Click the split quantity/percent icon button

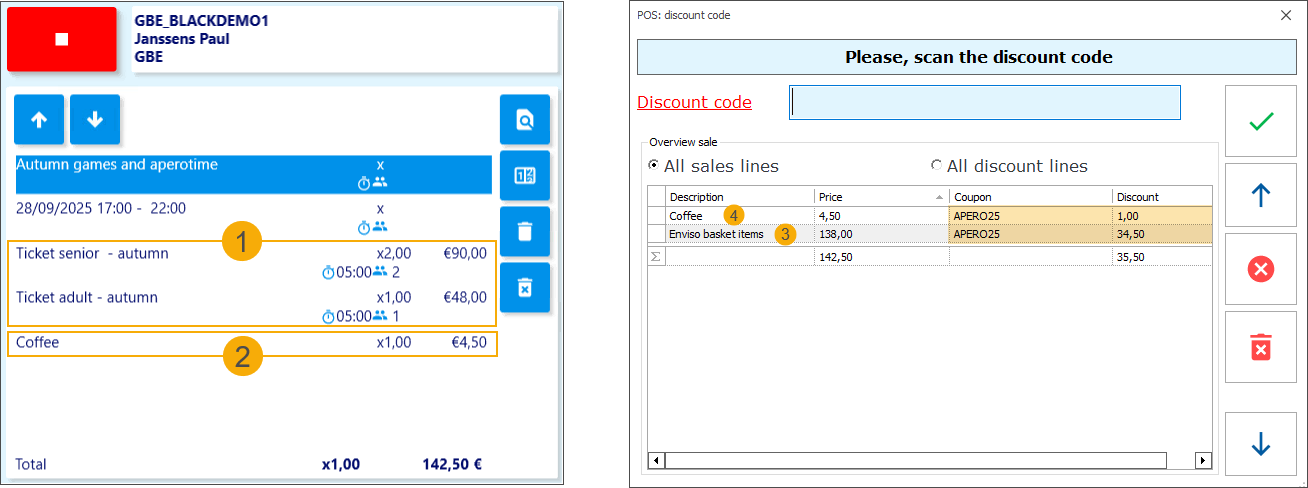click(524, 176)
